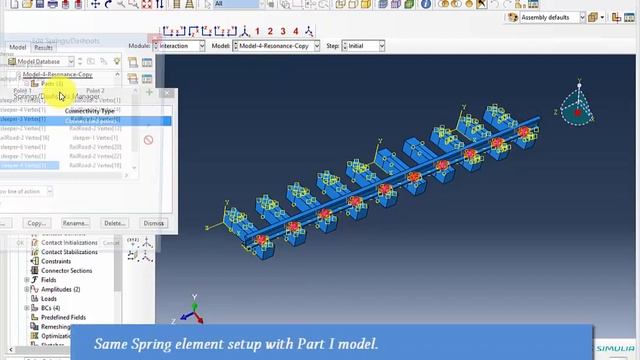The width and height of the screenshot is (640, 360).
Task: Open the selection filter dropdown showing All
Action: point(238,4)
